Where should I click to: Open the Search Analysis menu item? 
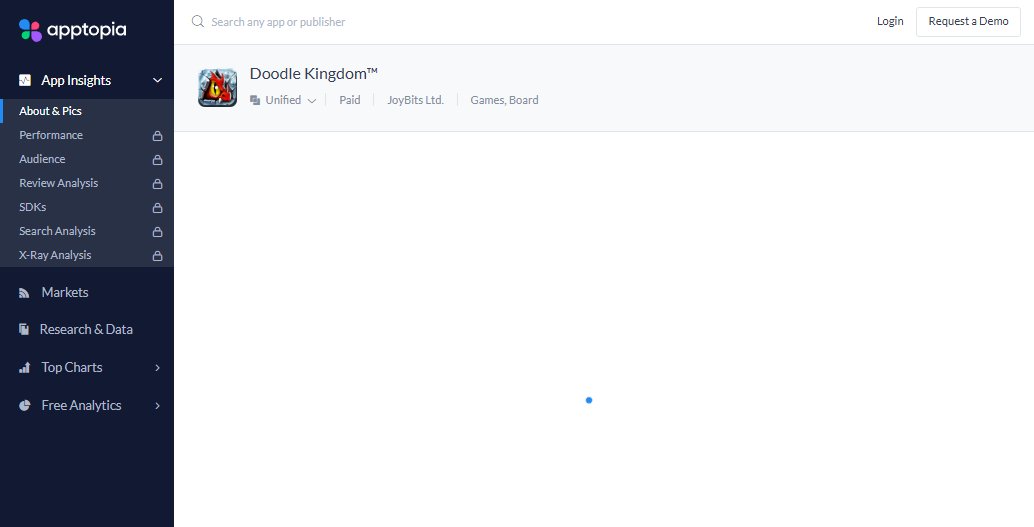[x=57, y=231]
